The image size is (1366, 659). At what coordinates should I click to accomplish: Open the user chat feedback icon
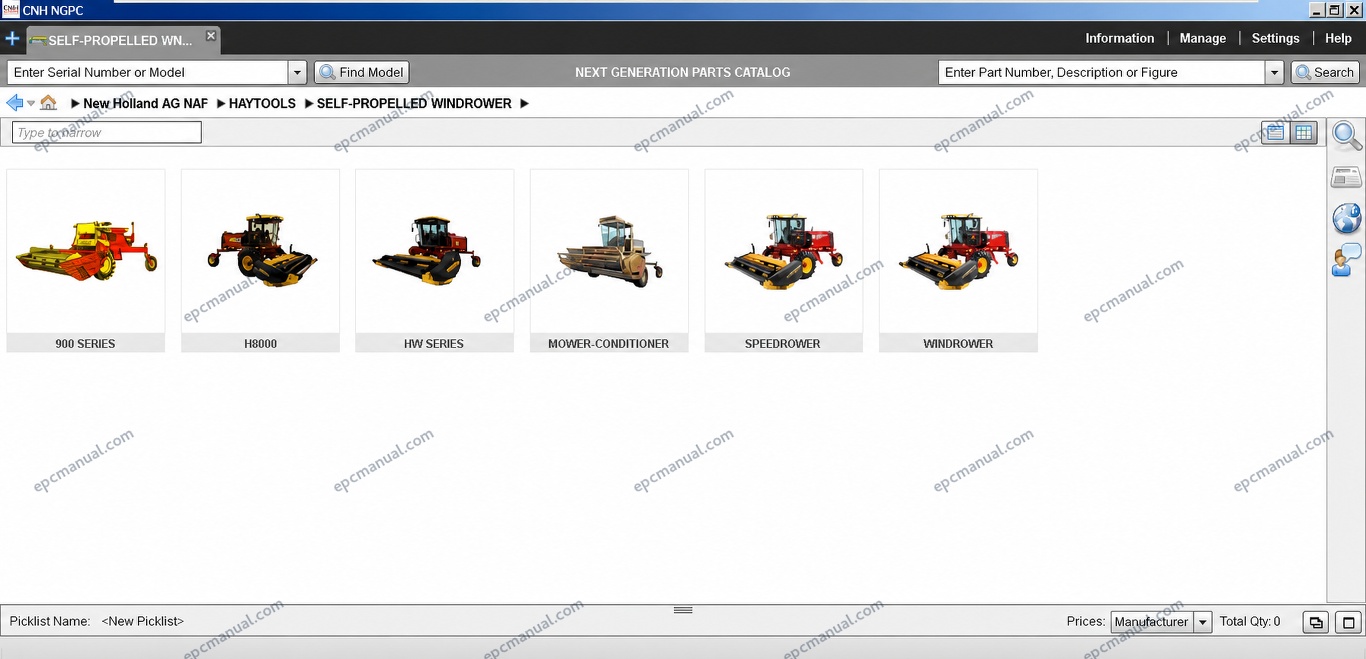coord(1346,259)
